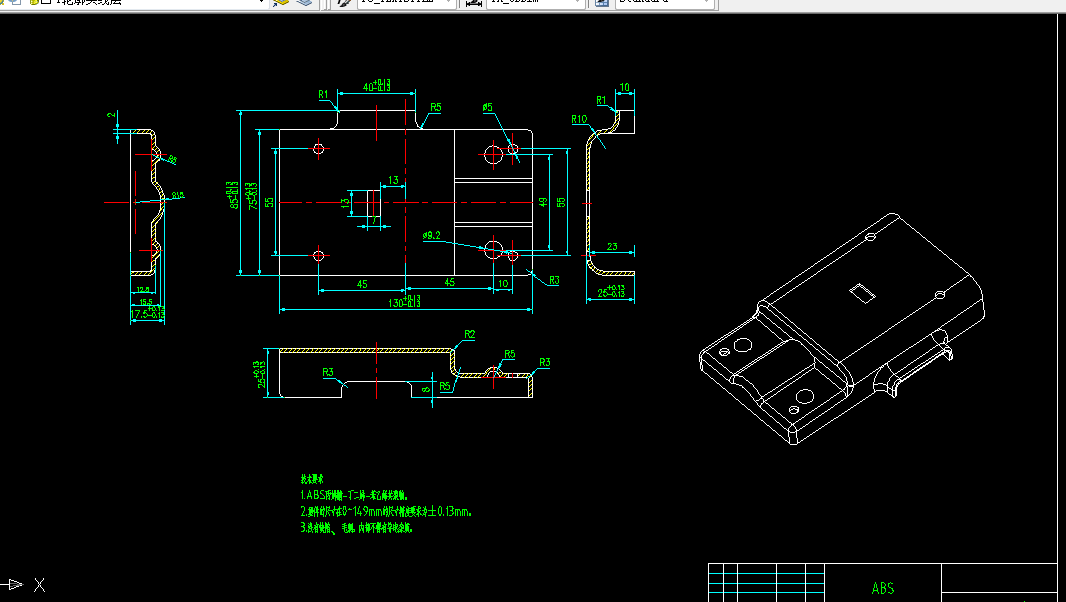This screenshot has width=1066, height=602.
Task: Select note line 1 starting with ABS
Action: click(354, 495)
